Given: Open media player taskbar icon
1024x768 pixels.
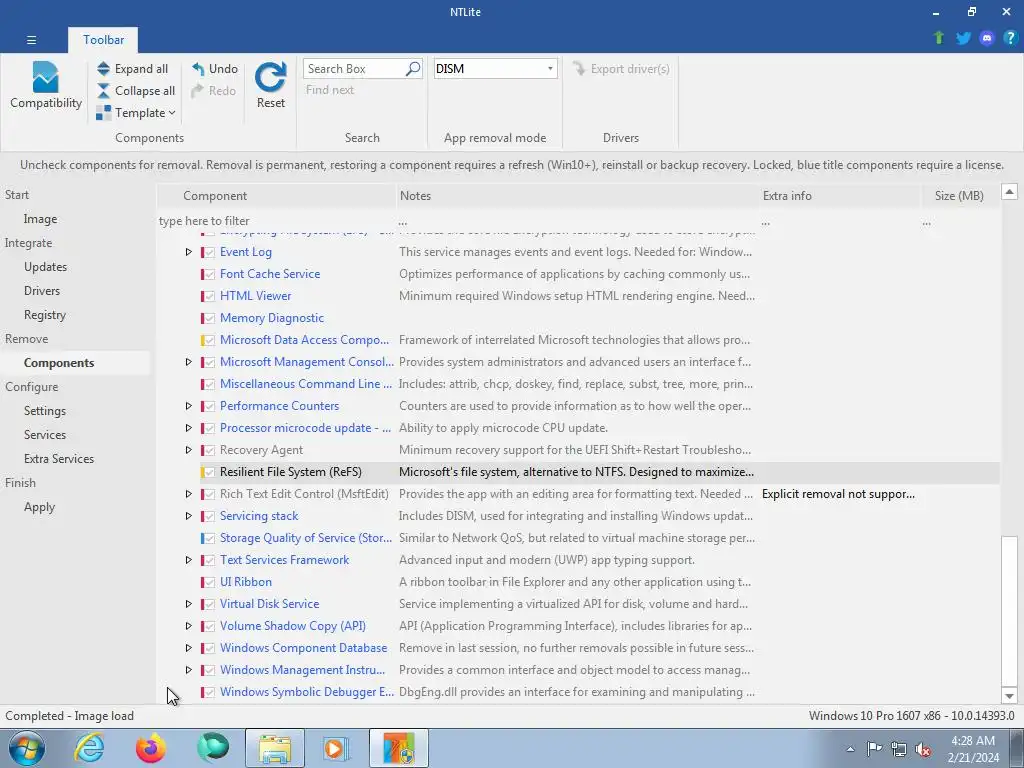Looking at the screenshot, I should point(337,748).
